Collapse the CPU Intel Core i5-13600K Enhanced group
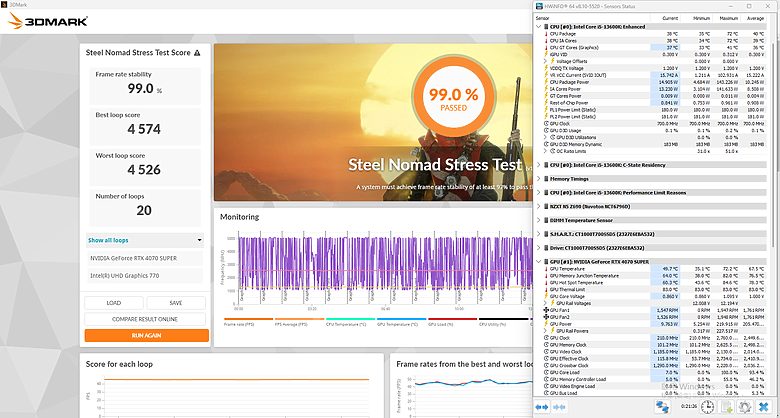This screenshot has height=418, width=780. [x=539, y=27]
